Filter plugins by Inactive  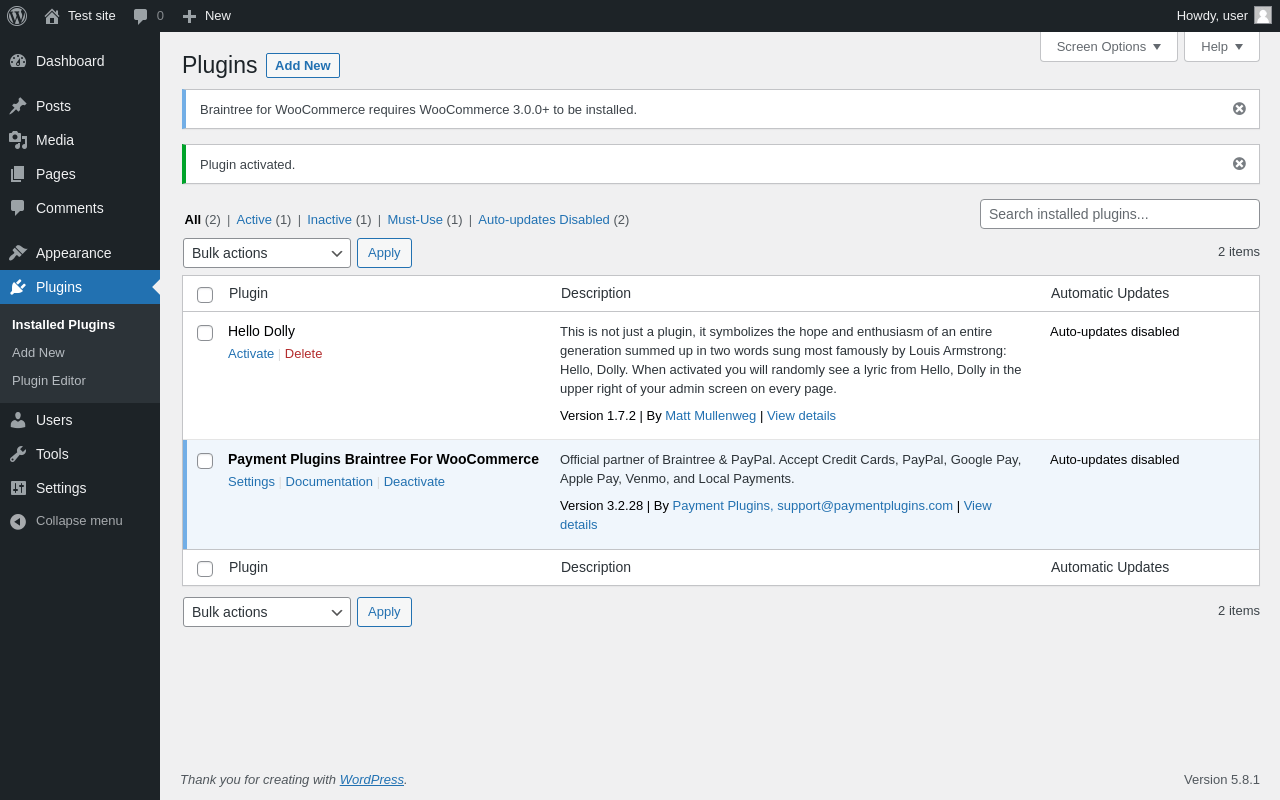329,220
